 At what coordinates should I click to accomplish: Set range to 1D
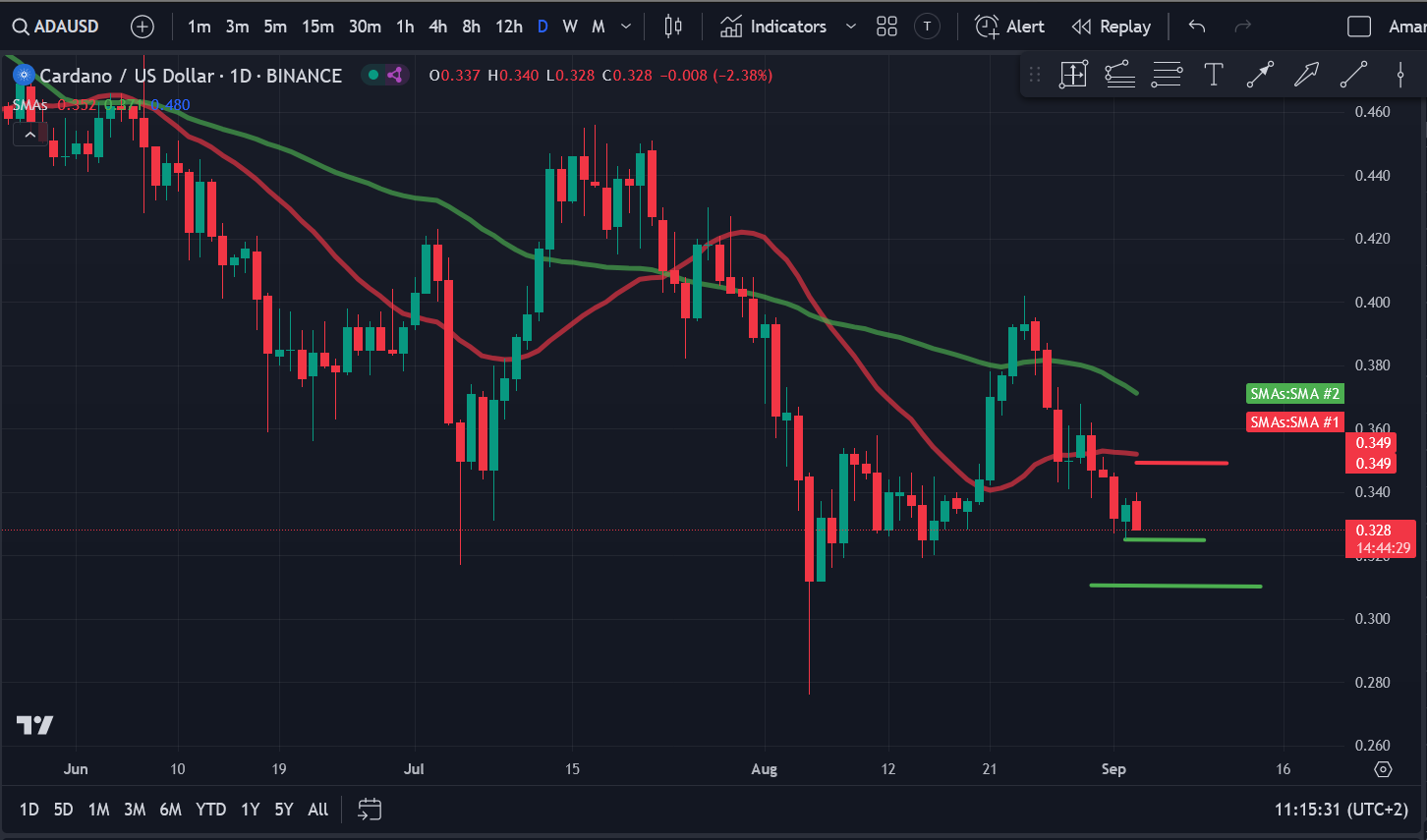[x=29, y=810]
